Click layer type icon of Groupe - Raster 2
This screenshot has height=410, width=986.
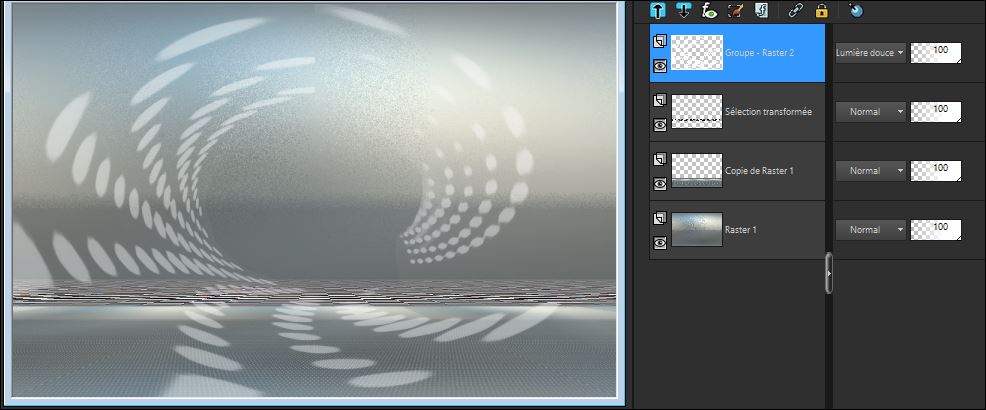(x=660, y=42)
